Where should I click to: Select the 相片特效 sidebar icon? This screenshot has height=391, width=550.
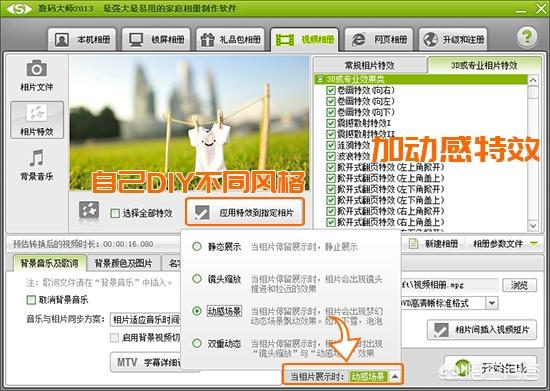37,120
